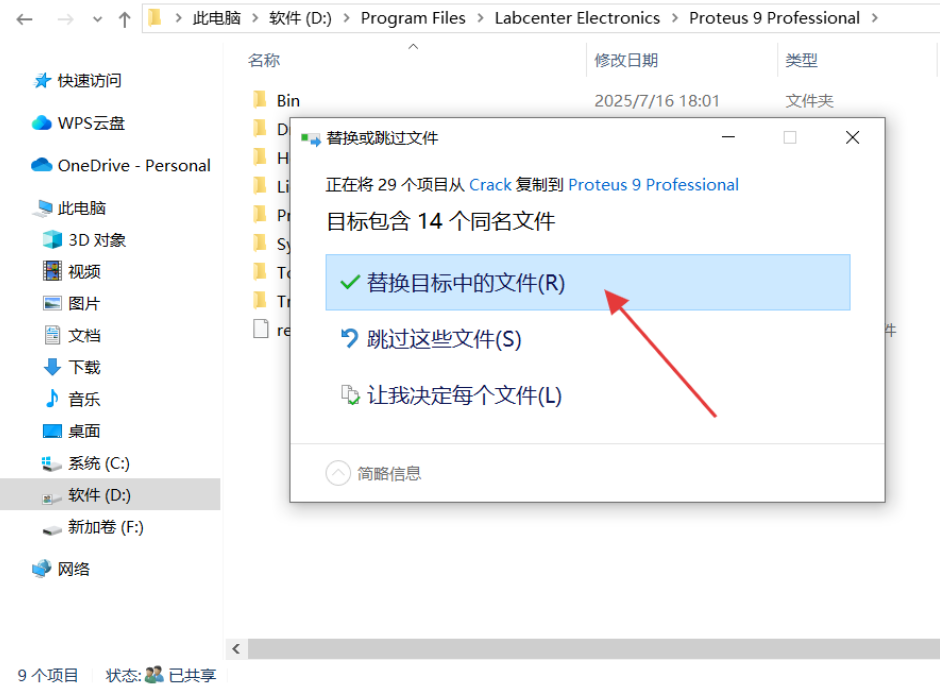Open 音乐 folder in sidebar
940x688 pixels.
click(x=85, y=399)
